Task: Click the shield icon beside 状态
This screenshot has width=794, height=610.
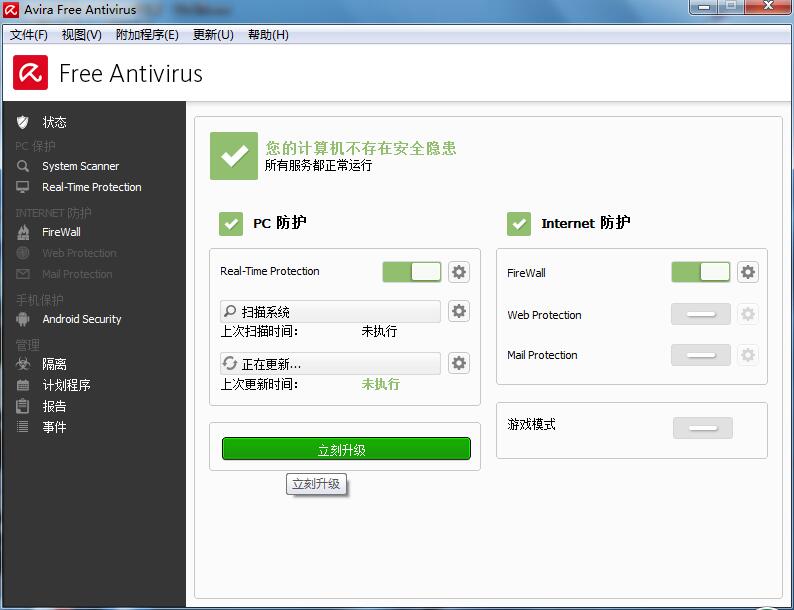Action: pyautogui.click(x=23, y=122)
